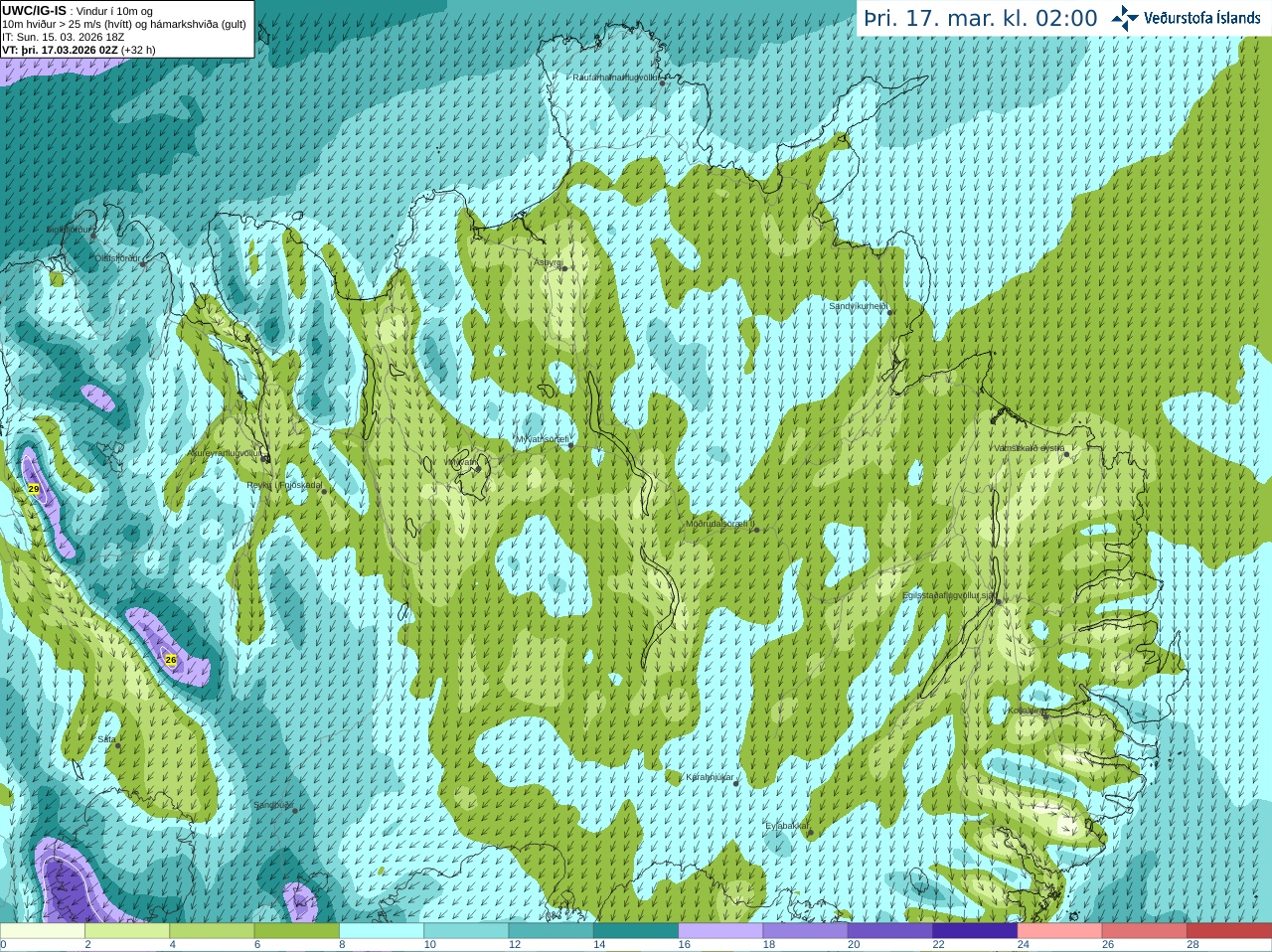Select the Egilsstaðaflugvöllur station label
This screenshot has height=952, width=1272.
[948, 595]
